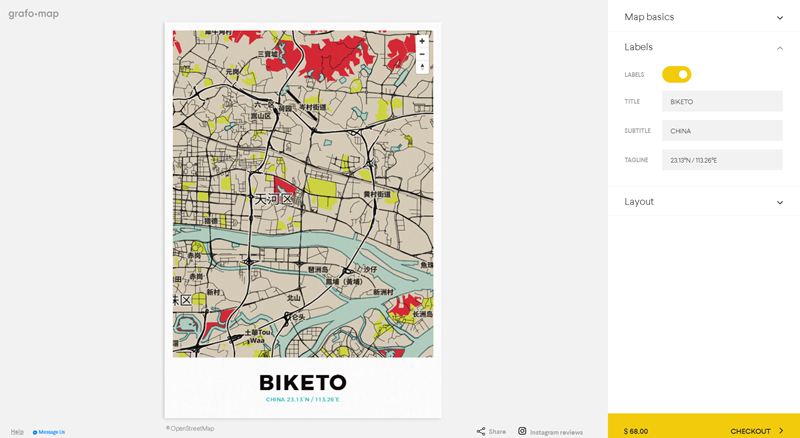800x438 pixels.
Task: Click the Messenger icon beside Message Us
Action: coord(35,432)
